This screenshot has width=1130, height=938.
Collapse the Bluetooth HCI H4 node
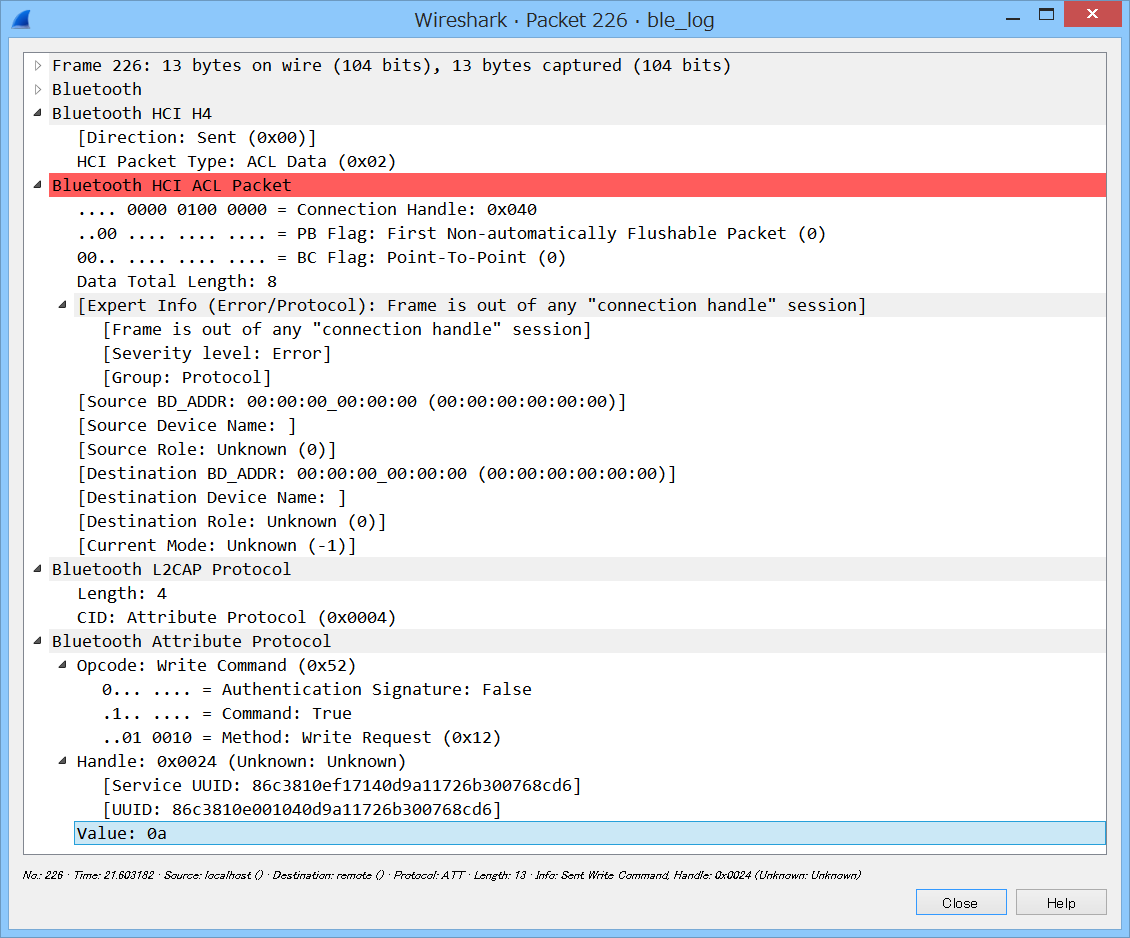point(38,113)
